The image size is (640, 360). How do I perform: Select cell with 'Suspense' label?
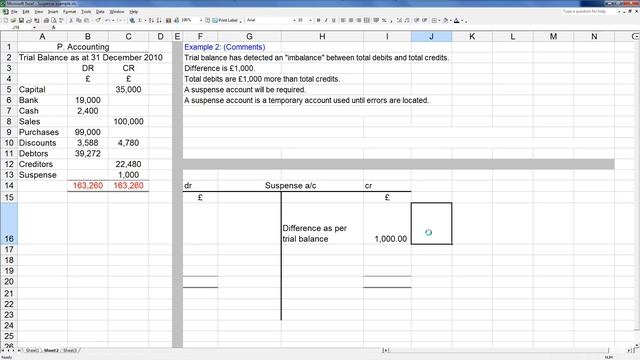42,175
